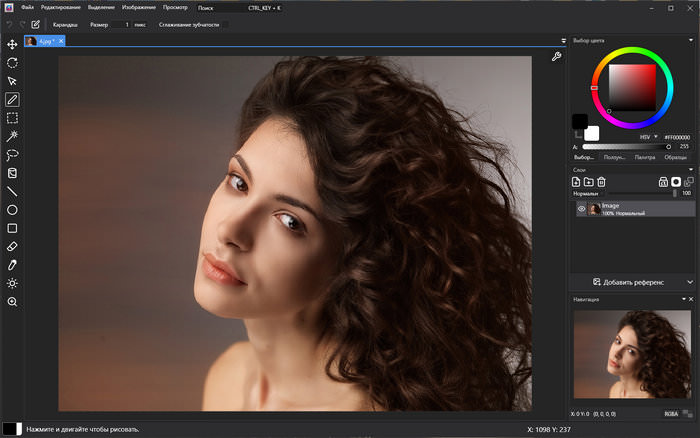Screen dimensions: 700x438
Task: Select the Line tool
Action: point(12,192)
